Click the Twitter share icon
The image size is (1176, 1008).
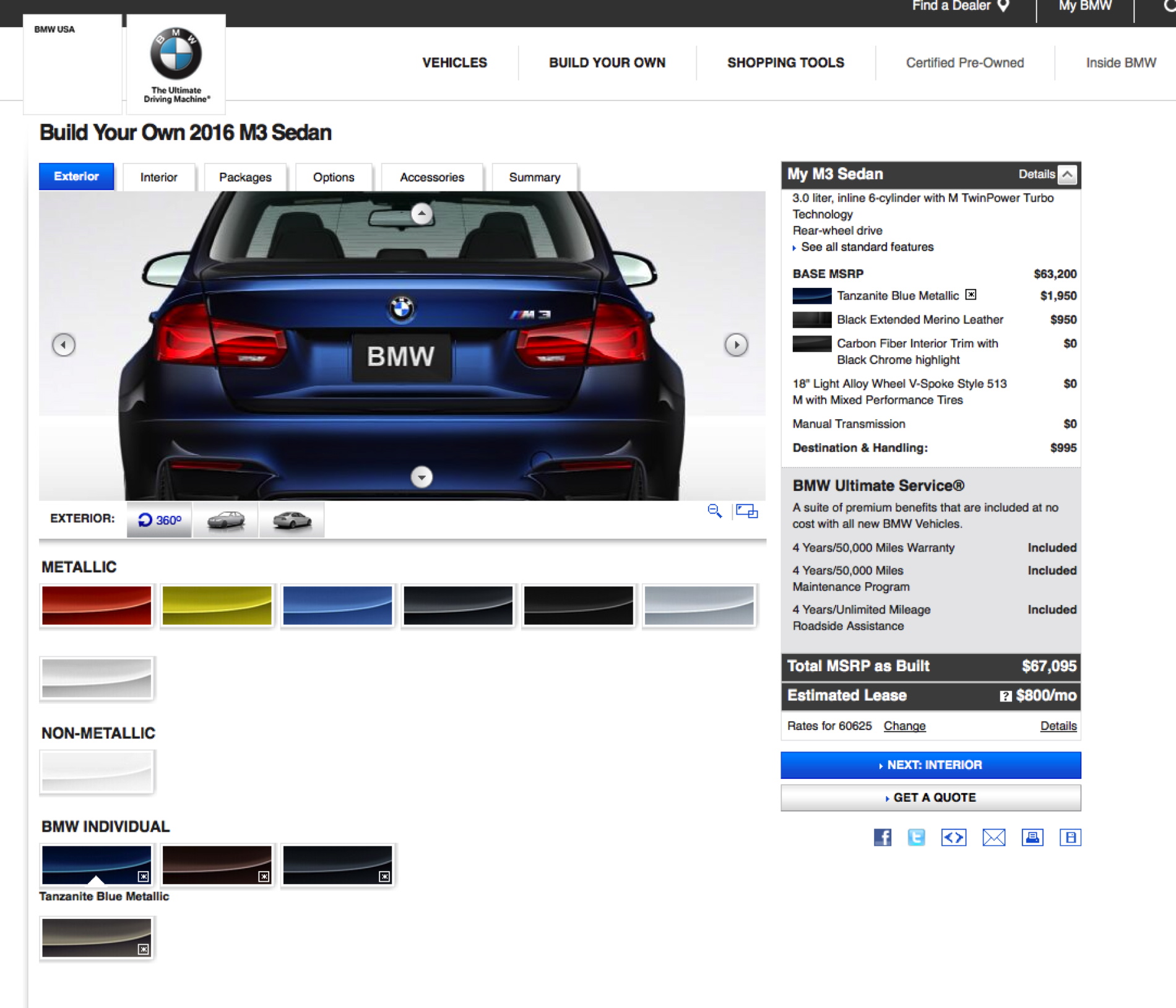click(916, 838)
